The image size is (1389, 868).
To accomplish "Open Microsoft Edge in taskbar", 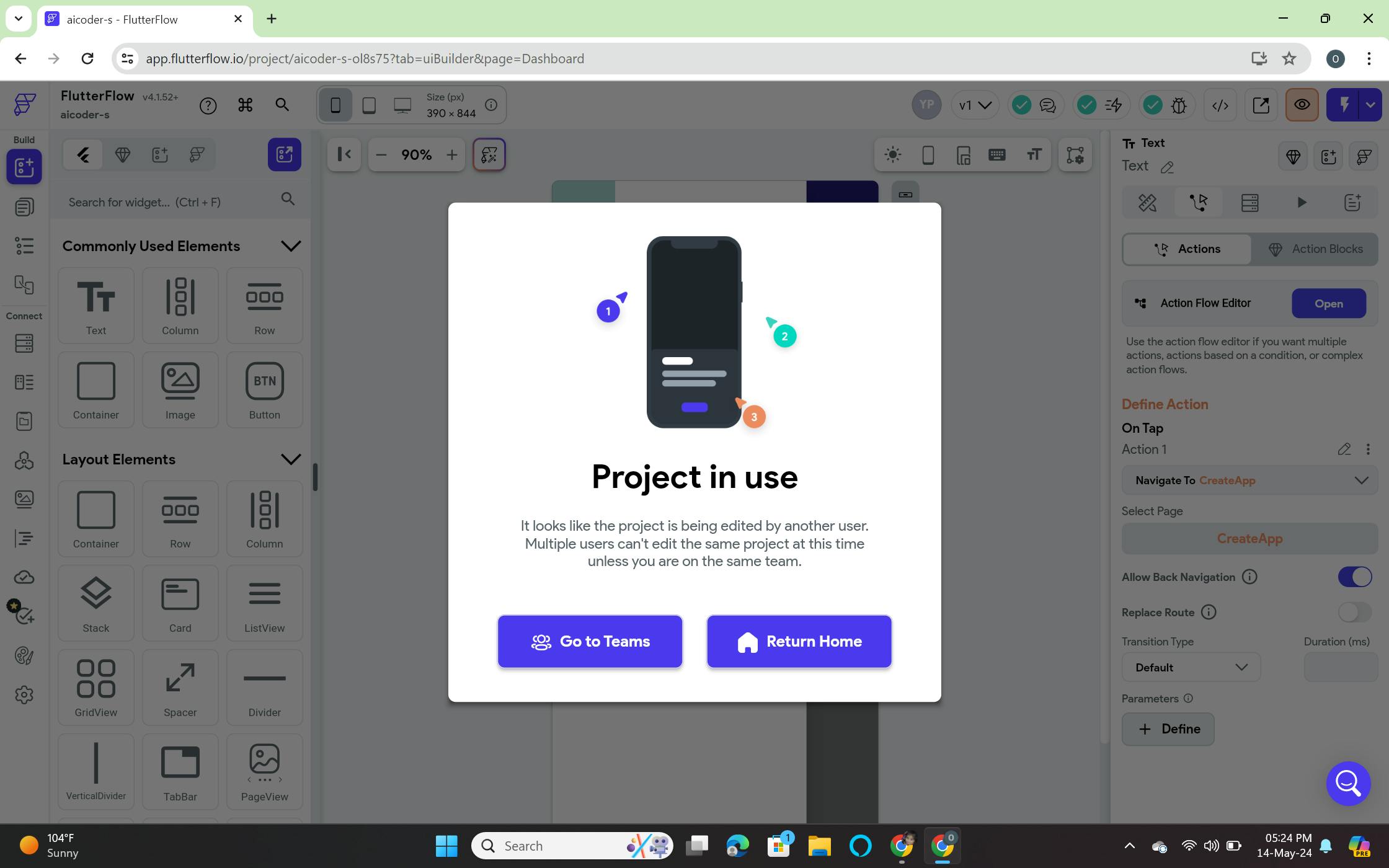I will pos(737,846).
